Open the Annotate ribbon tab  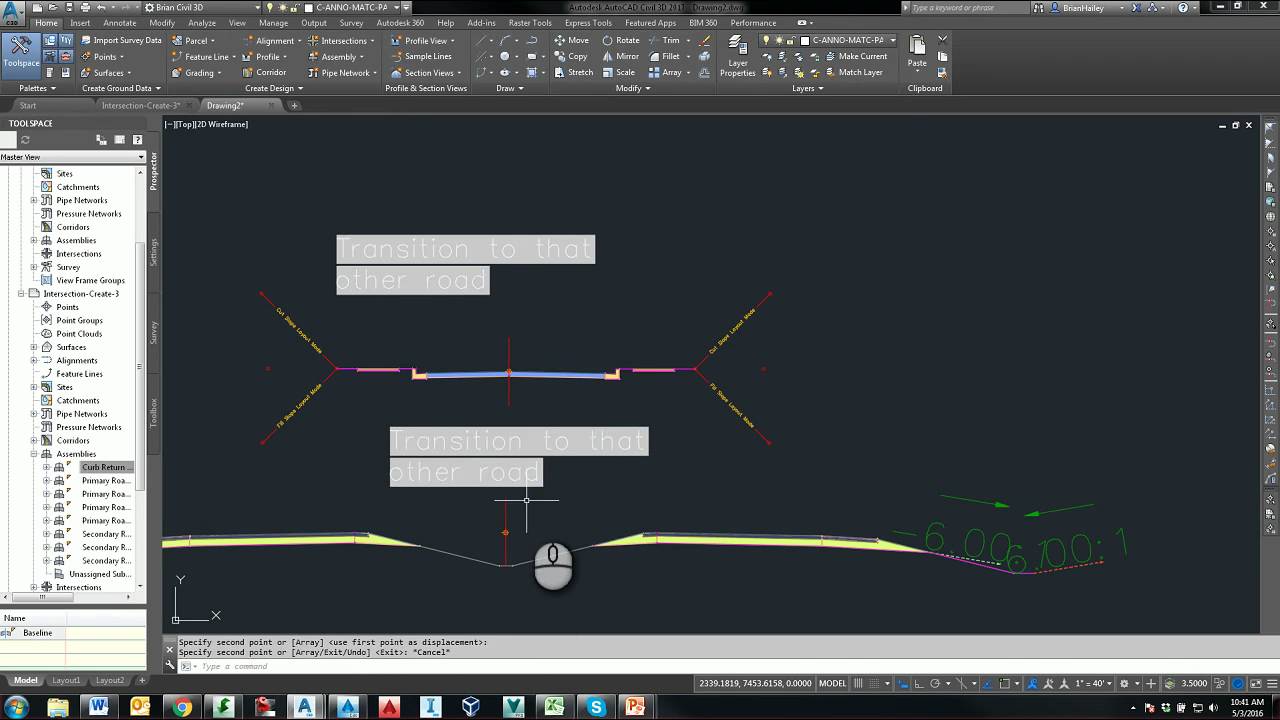120,23
